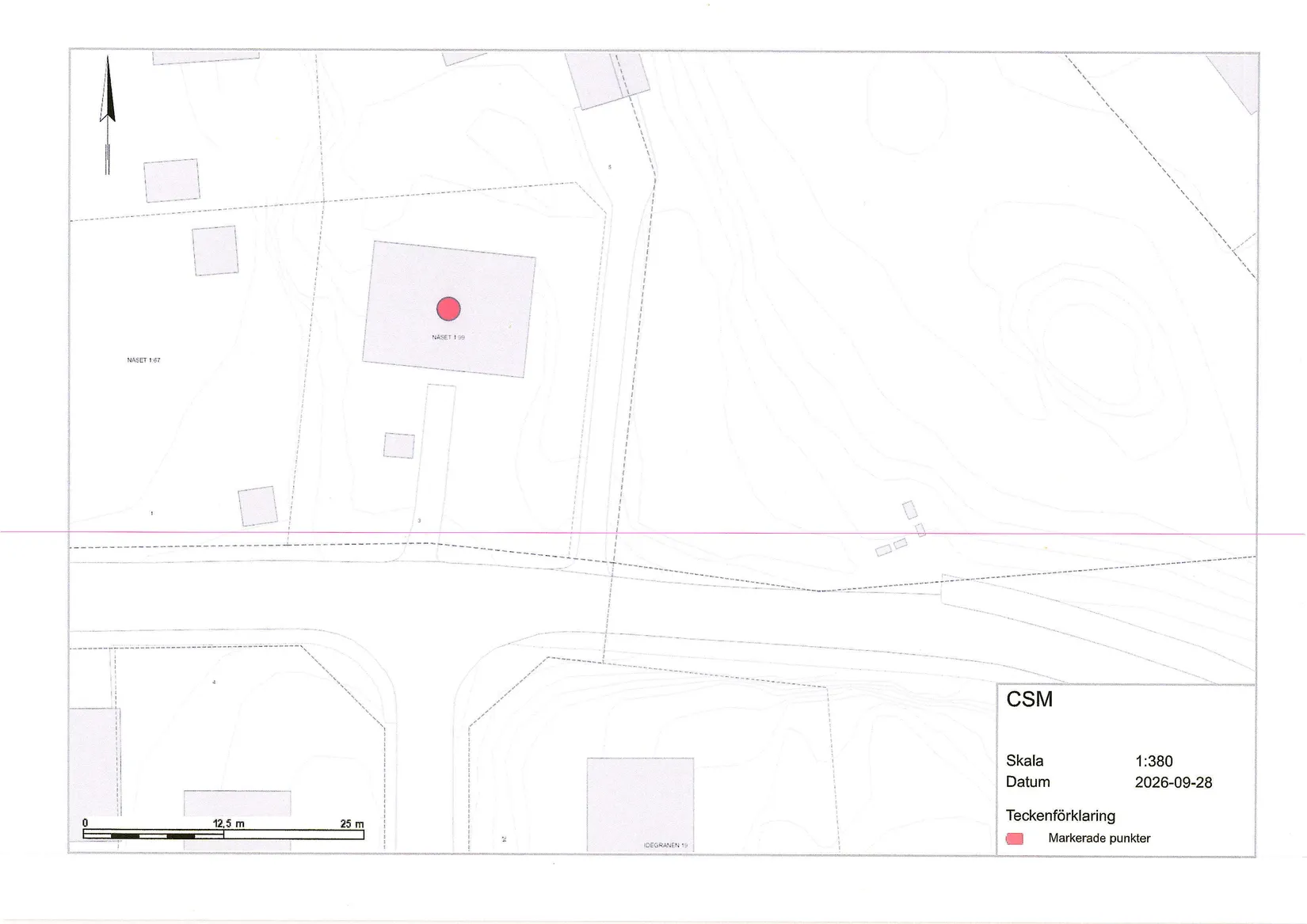The height and width of the screenshot is (924, 1307).
Task: Click the small building square below NÄSET 1:99
Action: (x=399, y=446)
